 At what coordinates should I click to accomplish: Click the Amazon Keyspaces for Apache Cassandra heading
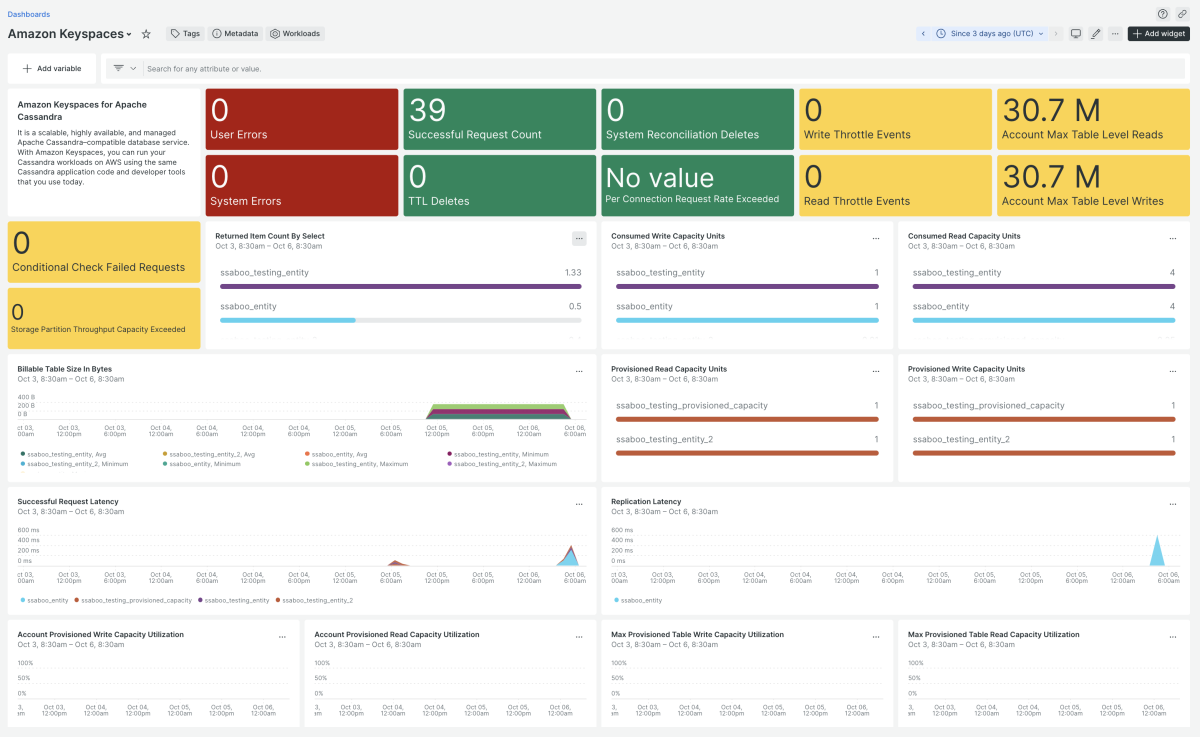click(82, 111)
